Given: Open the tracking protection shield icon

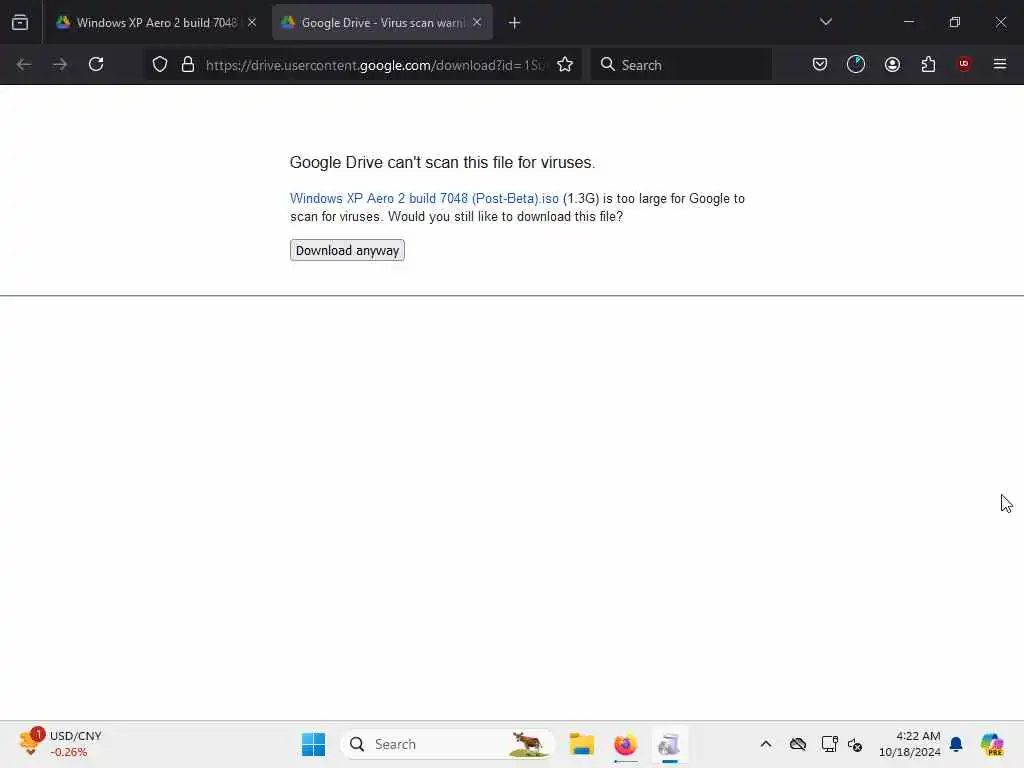Looking at the screenshot, I should click(160, 65).
